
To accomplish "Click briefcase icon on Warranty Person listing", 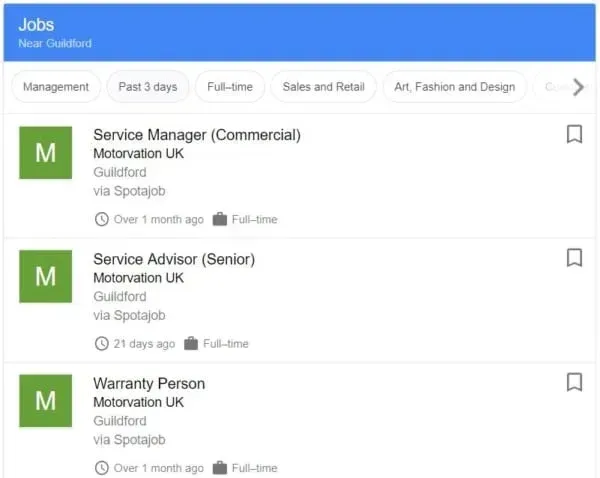I will tap(220, 467).
